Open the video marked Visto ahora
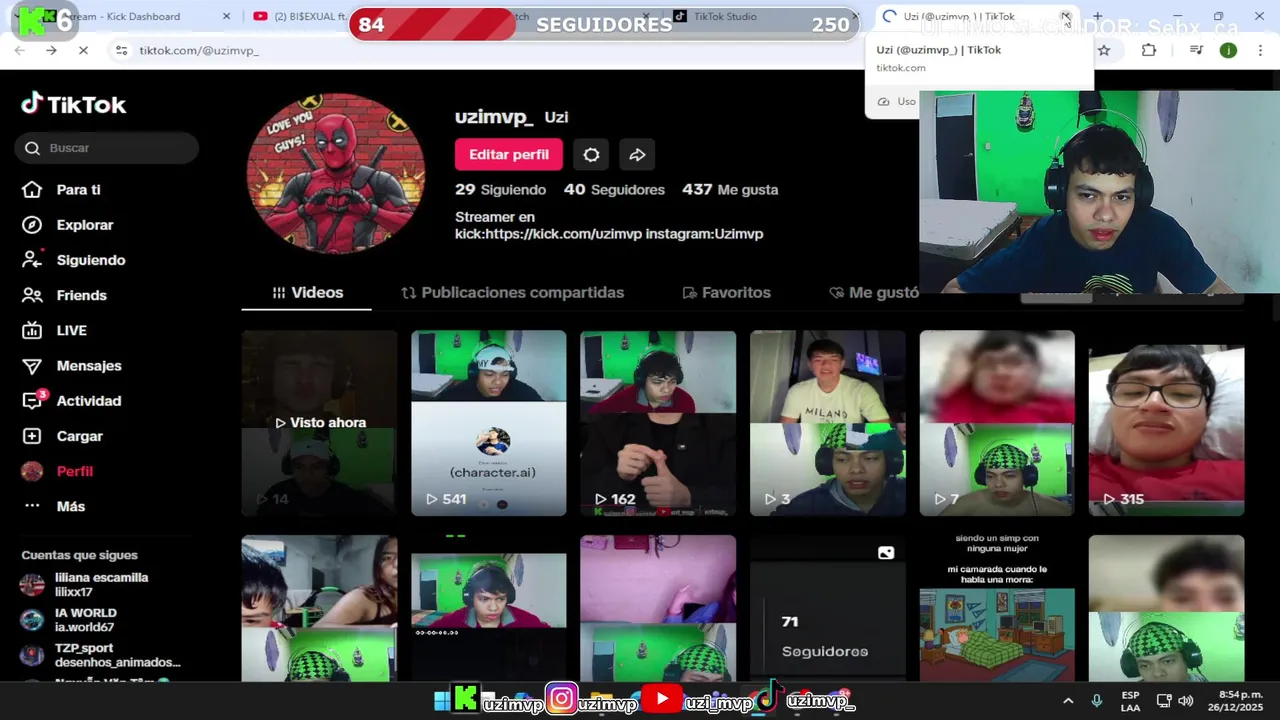The width and height of the screenshot is (1280, 720). tap(319, 423)
